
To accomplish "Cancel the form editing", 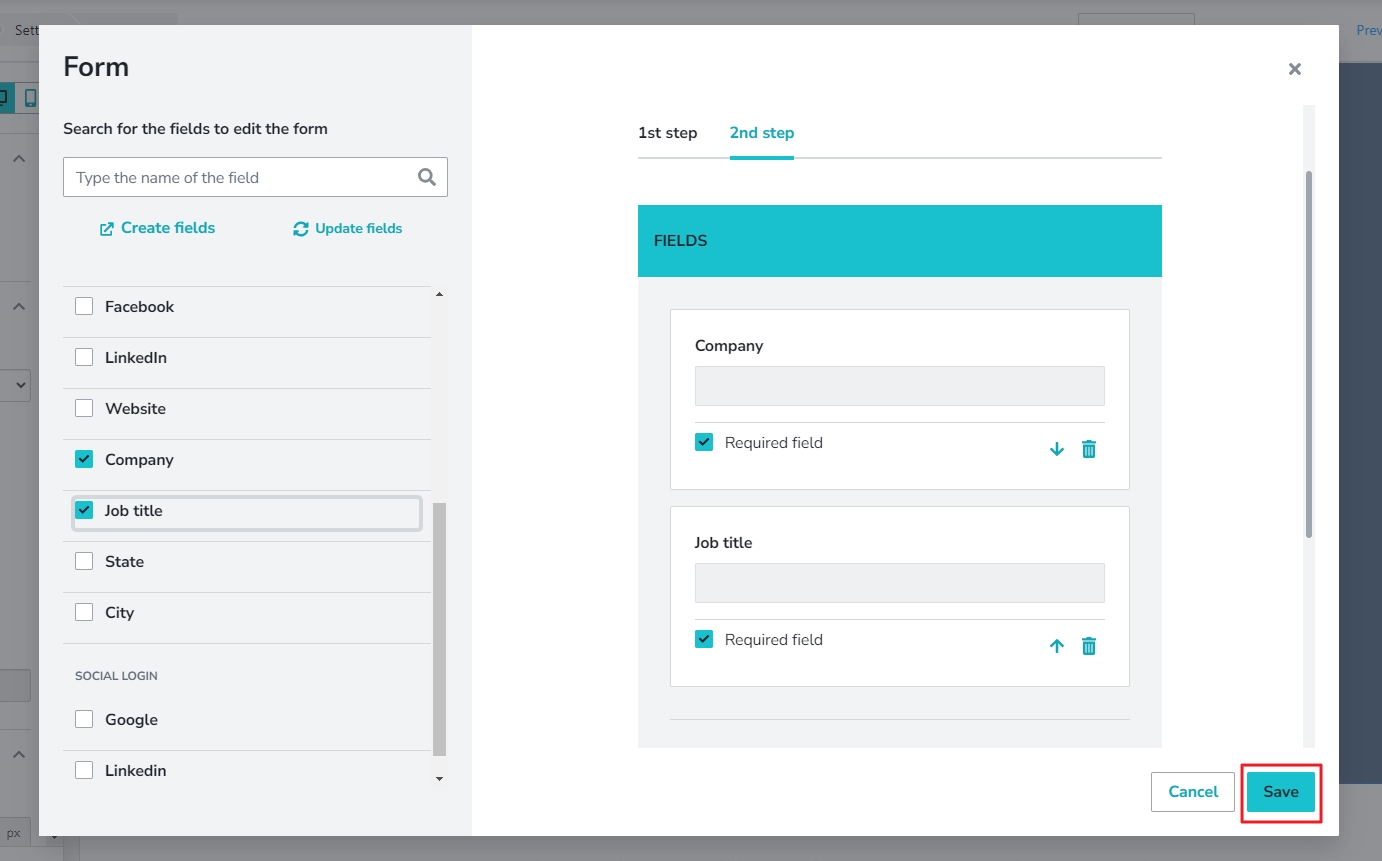I will [x=1192, y=791].
